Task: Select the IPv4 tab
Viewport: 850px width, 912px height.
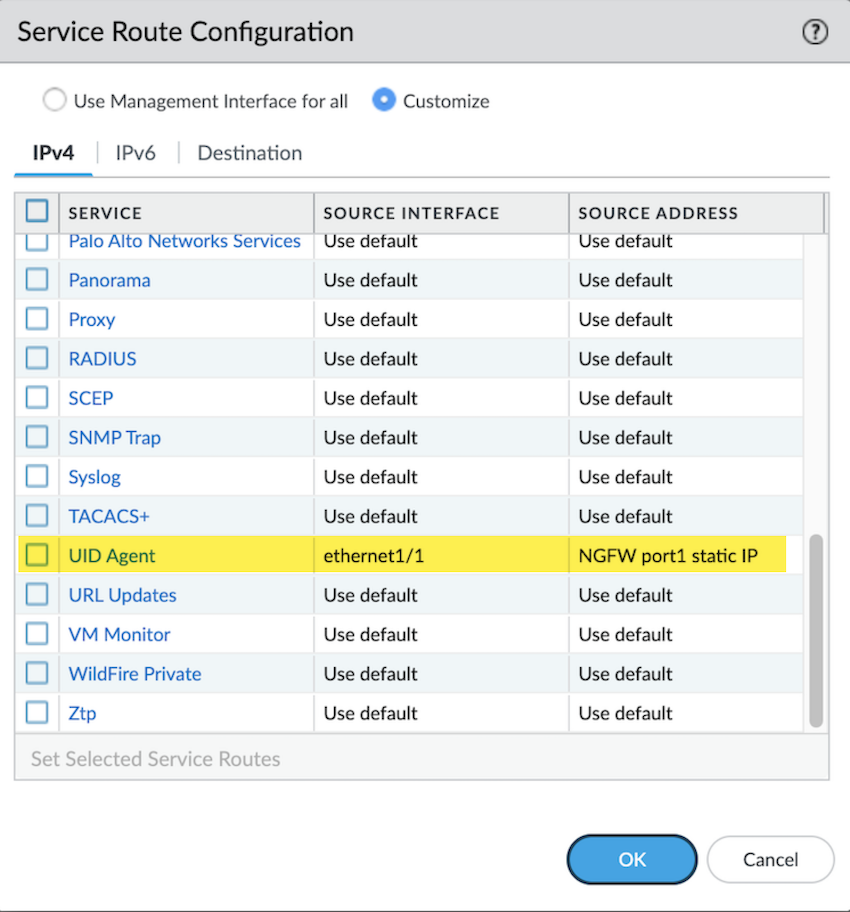Action: pos(54,153)
